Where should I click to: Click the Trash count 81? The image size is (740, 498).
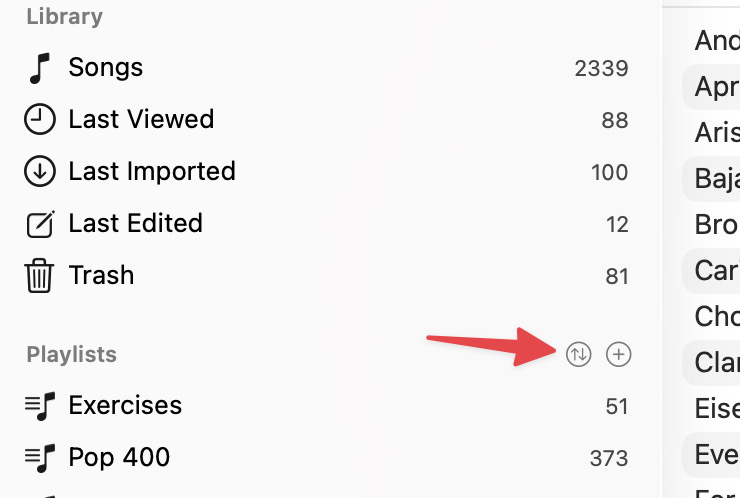click(616, 277)
